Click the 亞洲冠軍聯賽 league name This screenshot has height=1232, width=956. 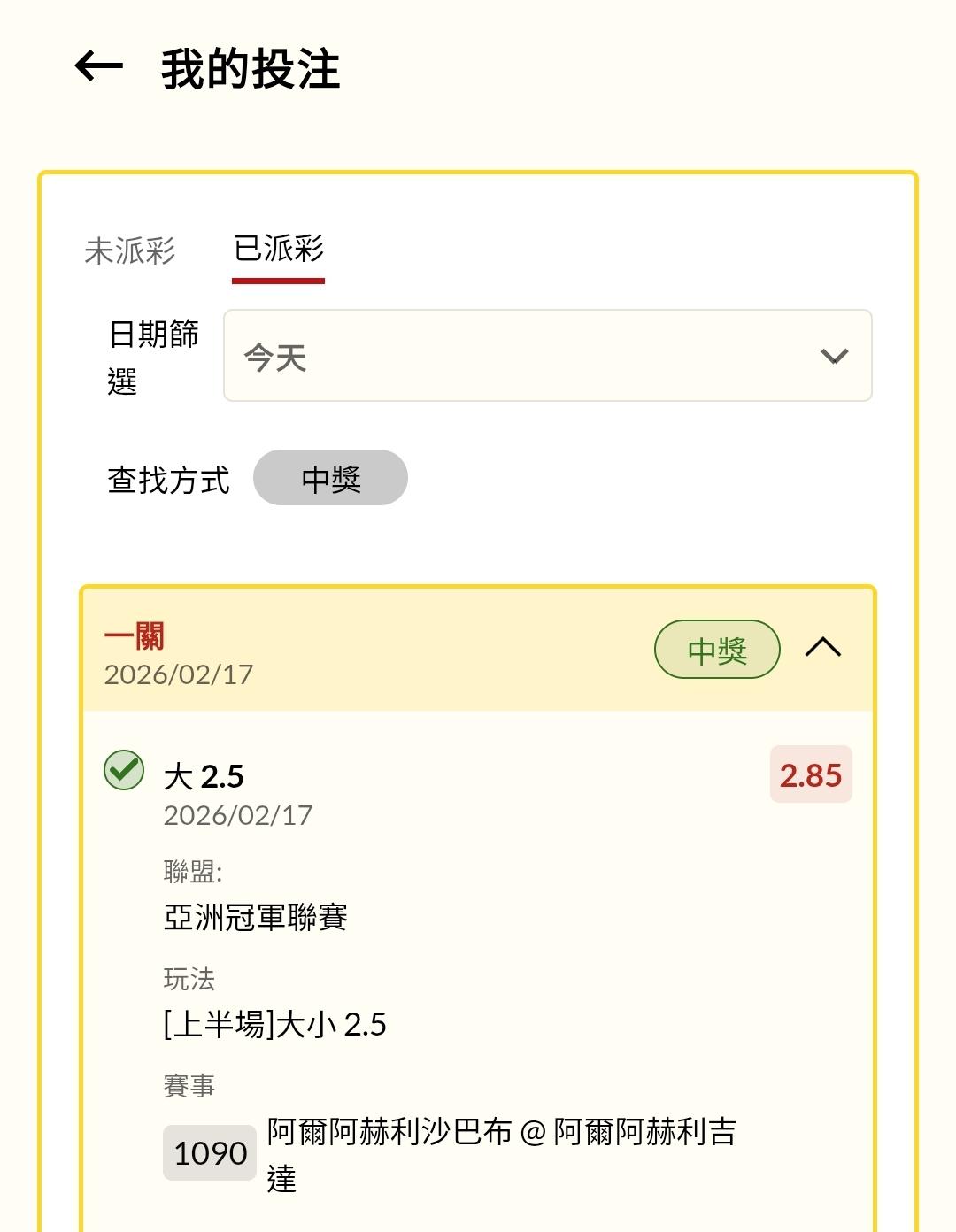[256, 917]
